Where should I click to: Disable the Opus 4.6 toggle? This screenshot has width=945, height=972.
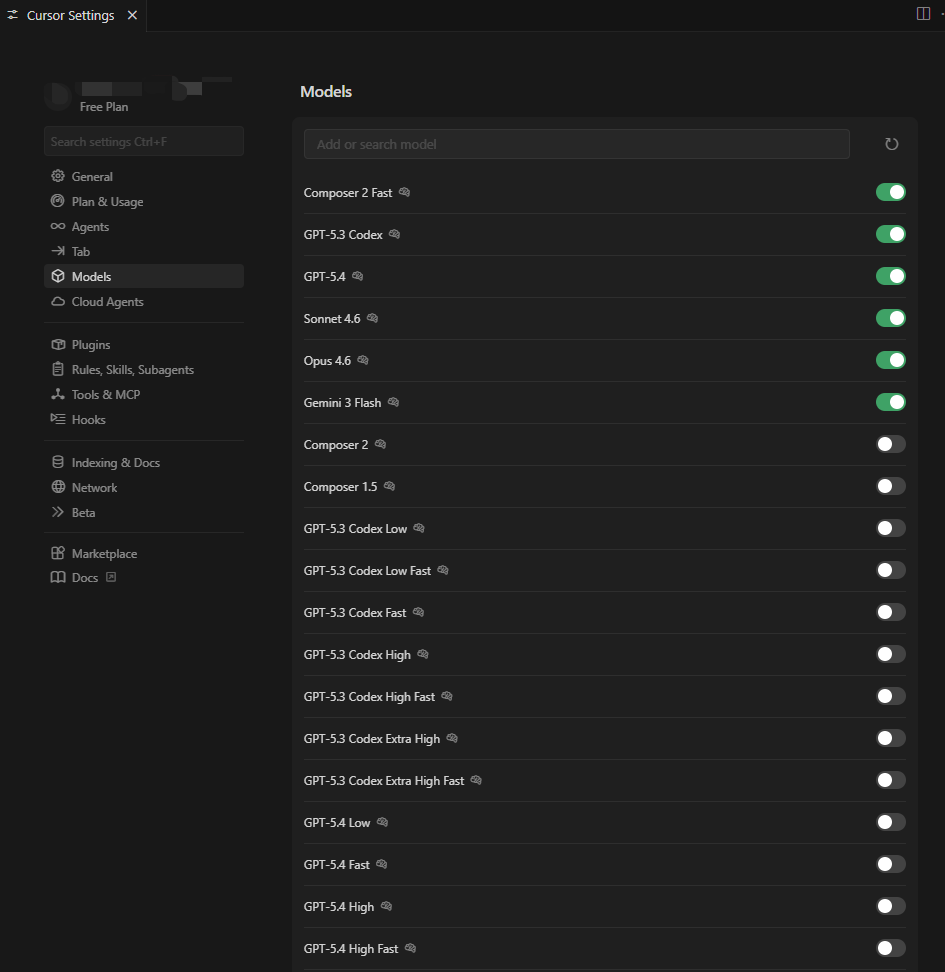[x=890, y=360]
